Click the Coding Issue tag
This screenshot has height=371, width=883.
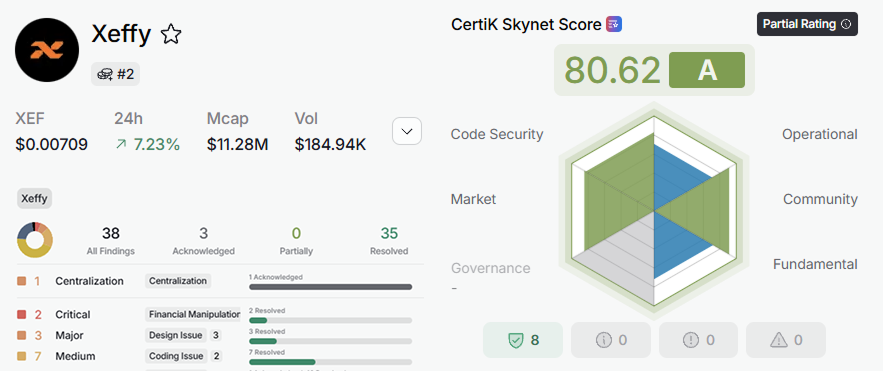[175, 356]
